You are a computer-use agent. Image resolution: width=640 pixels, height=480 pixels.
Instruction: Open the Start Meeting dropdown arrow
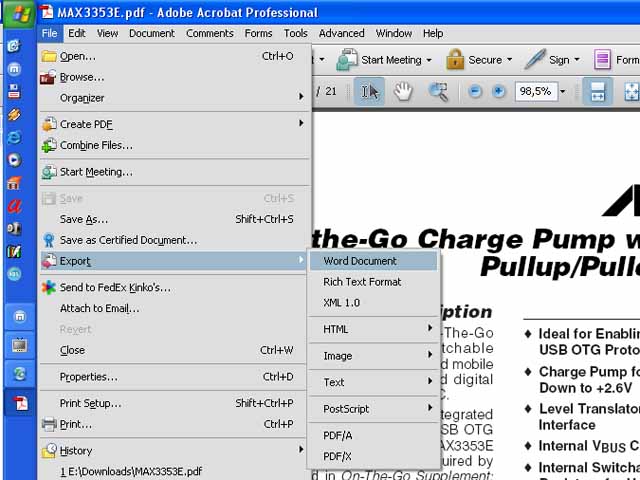[429, 60]
